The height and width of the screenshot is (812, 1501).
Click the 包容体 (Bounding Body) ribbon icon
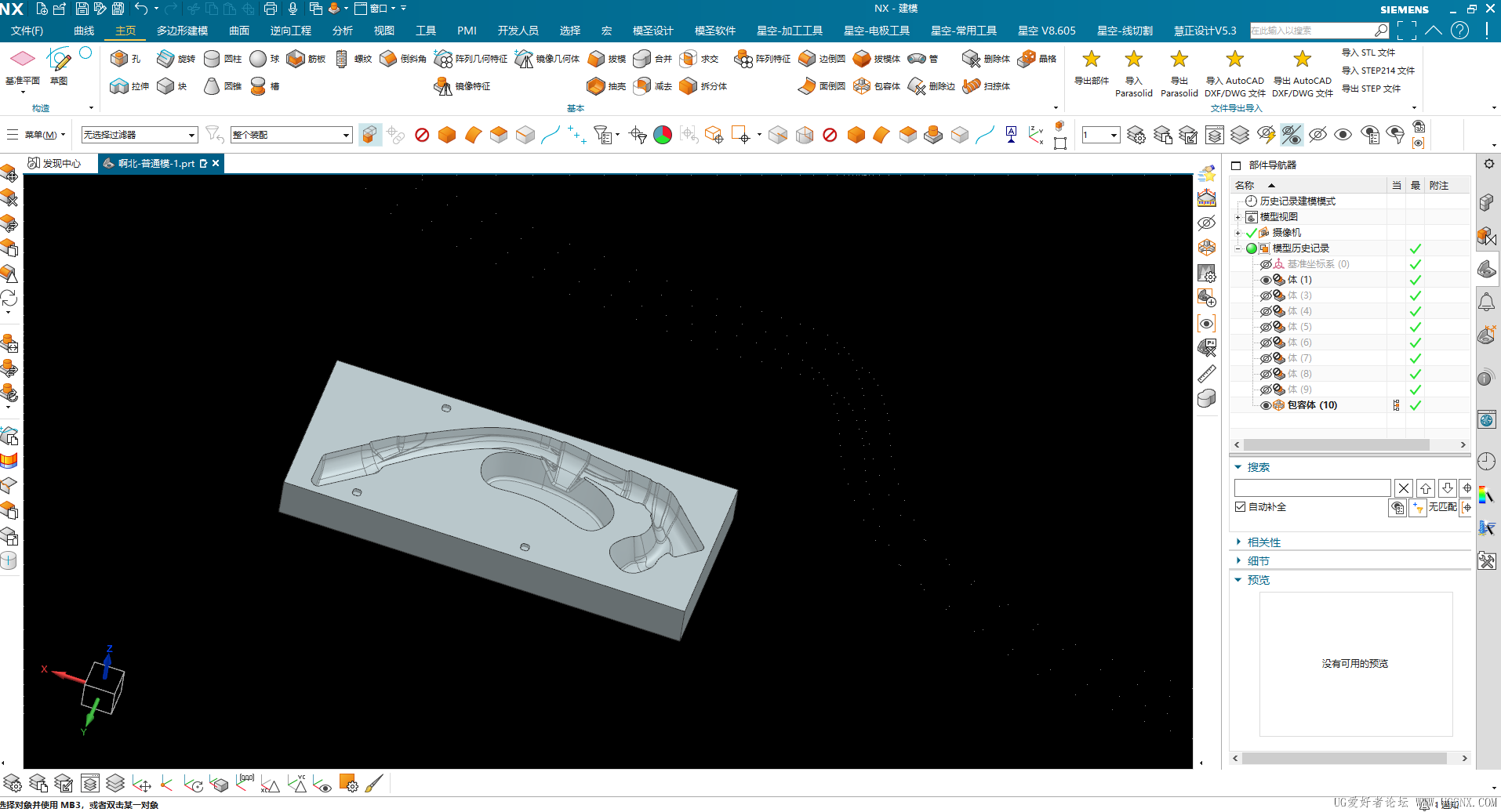pyautogui.click(x=862, y=86)
